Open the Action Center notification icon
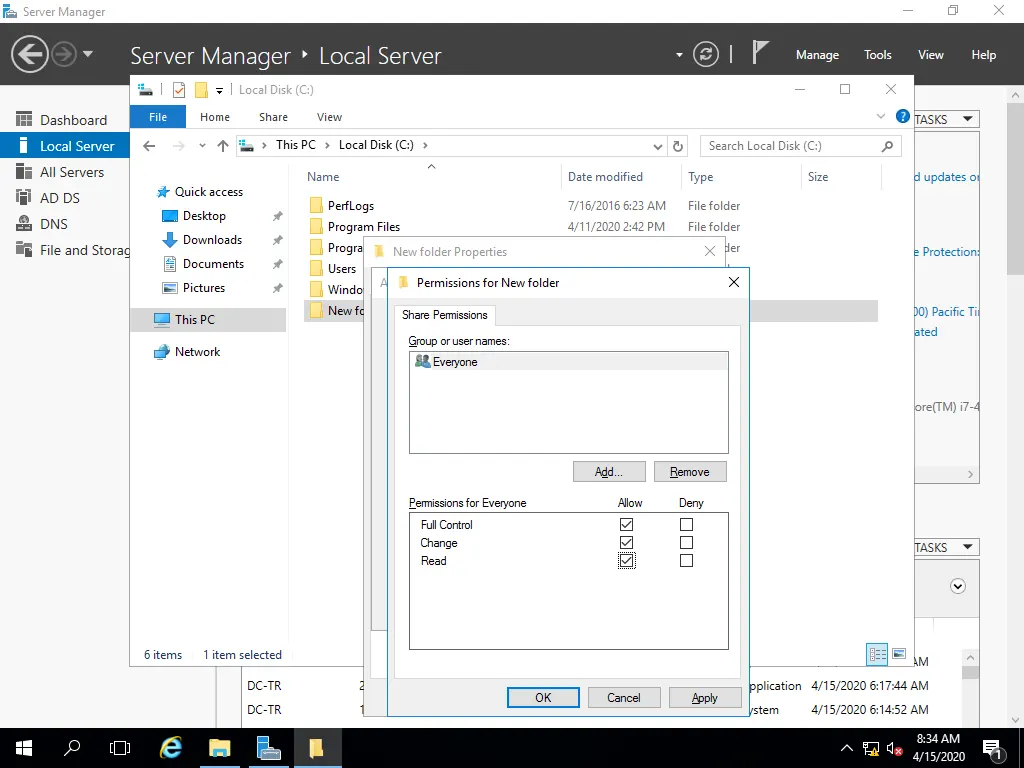The height and width of the screenshot is (768, 1024). coord(992,748)
